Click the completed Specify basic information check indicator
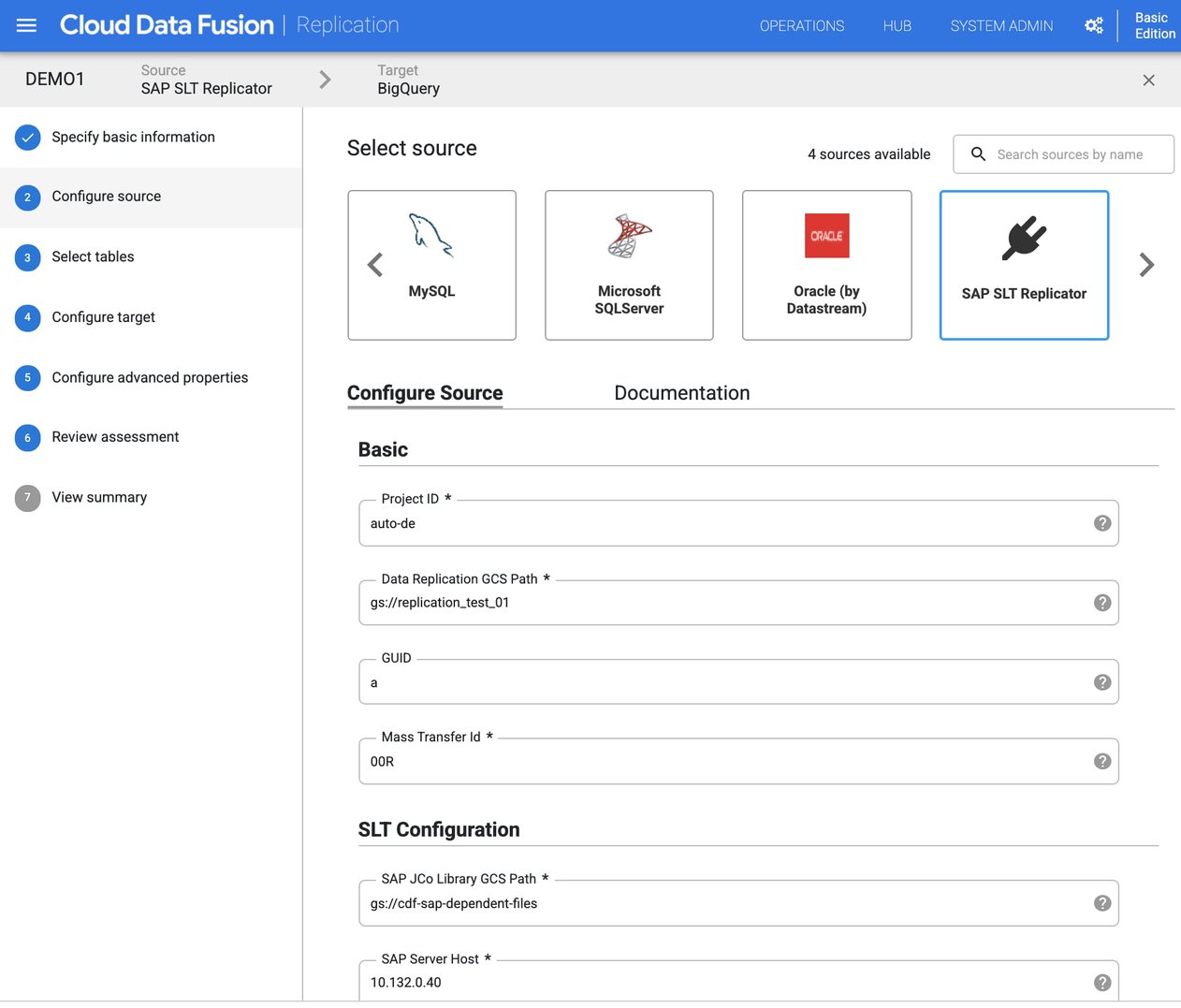Screen dimensions: 1181x1008 tap(27, 137)
